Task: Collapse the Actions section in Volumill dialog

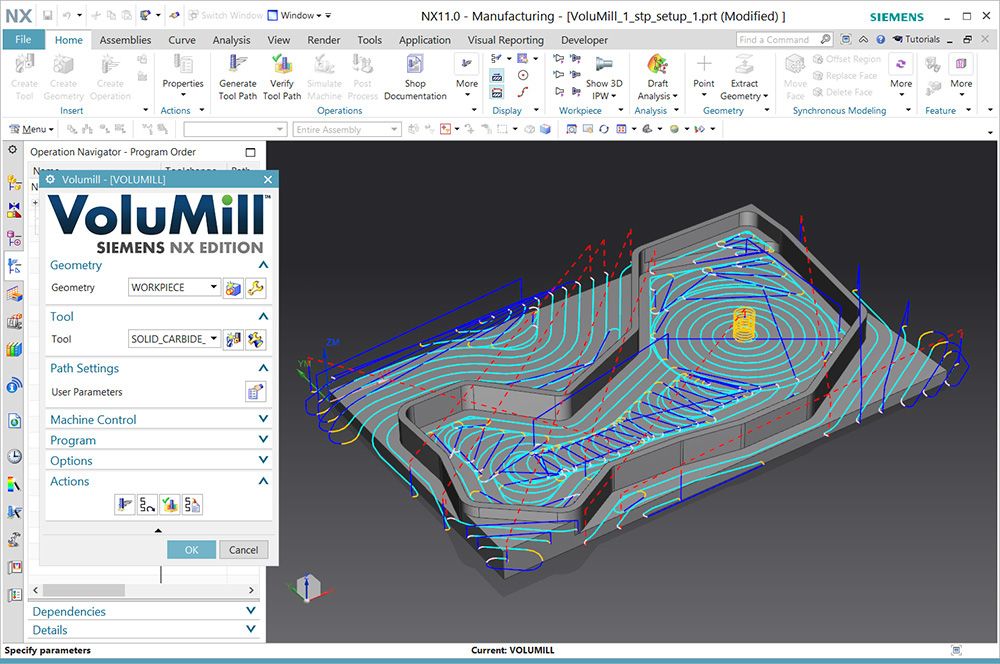Action: pyautogui.click(x=263, y=481)
